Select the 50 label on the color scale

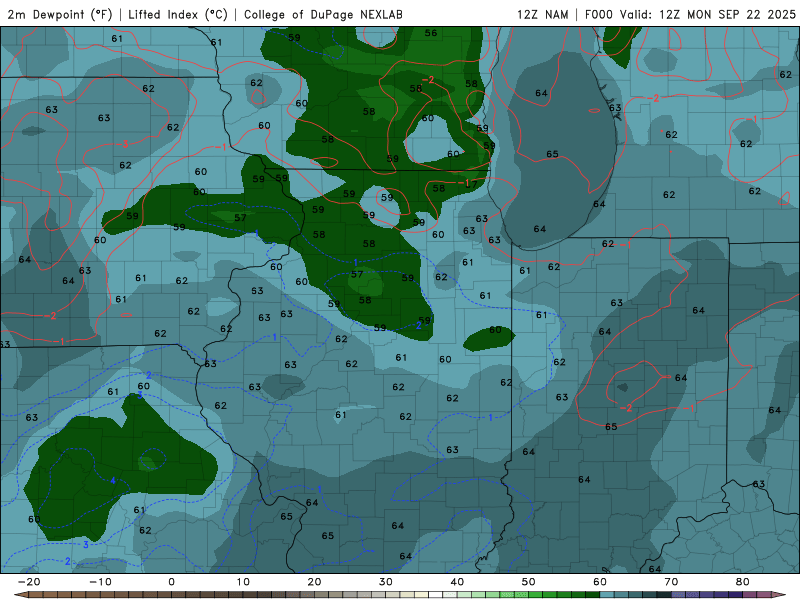click(x=529, y=582)
